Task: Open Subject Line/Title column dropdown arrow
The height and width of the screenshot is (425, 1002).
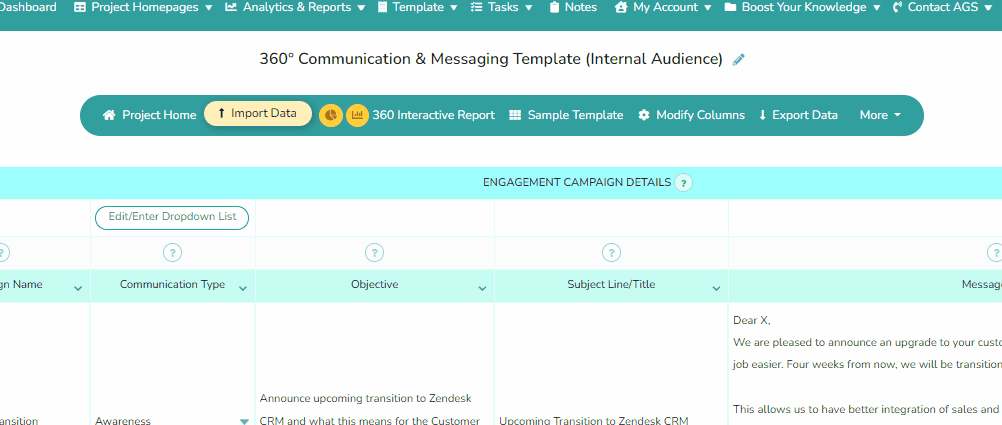Action: tap(716, 289)
